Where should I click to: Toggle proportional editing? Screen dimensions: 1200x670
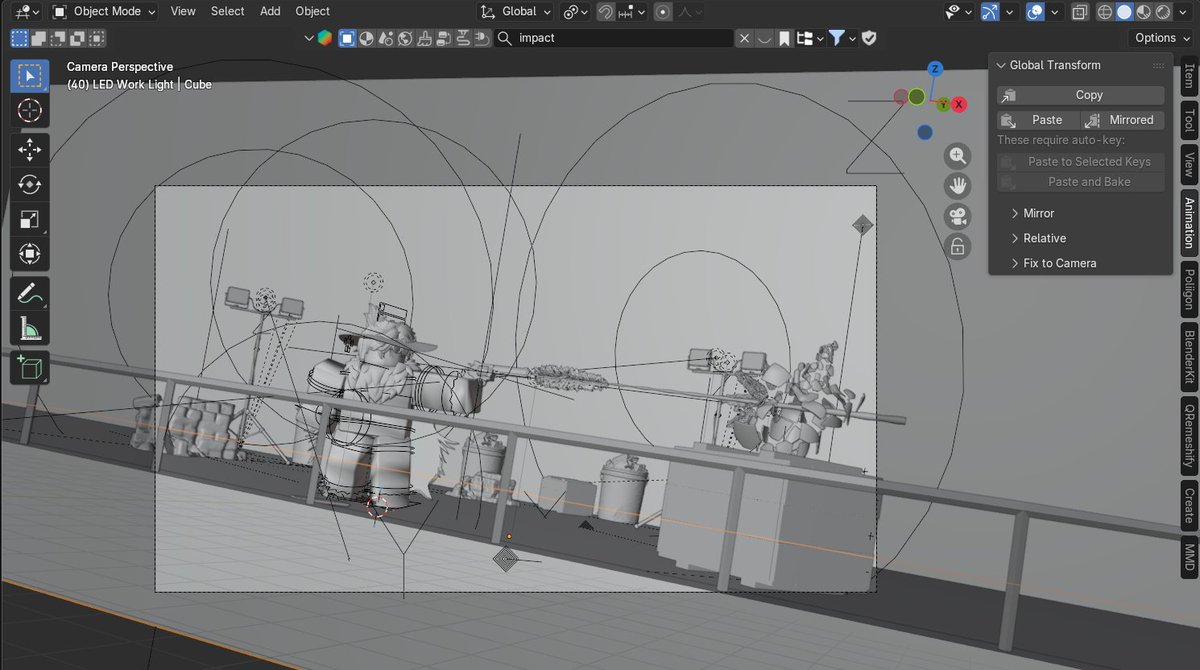[x=663, y=12]
